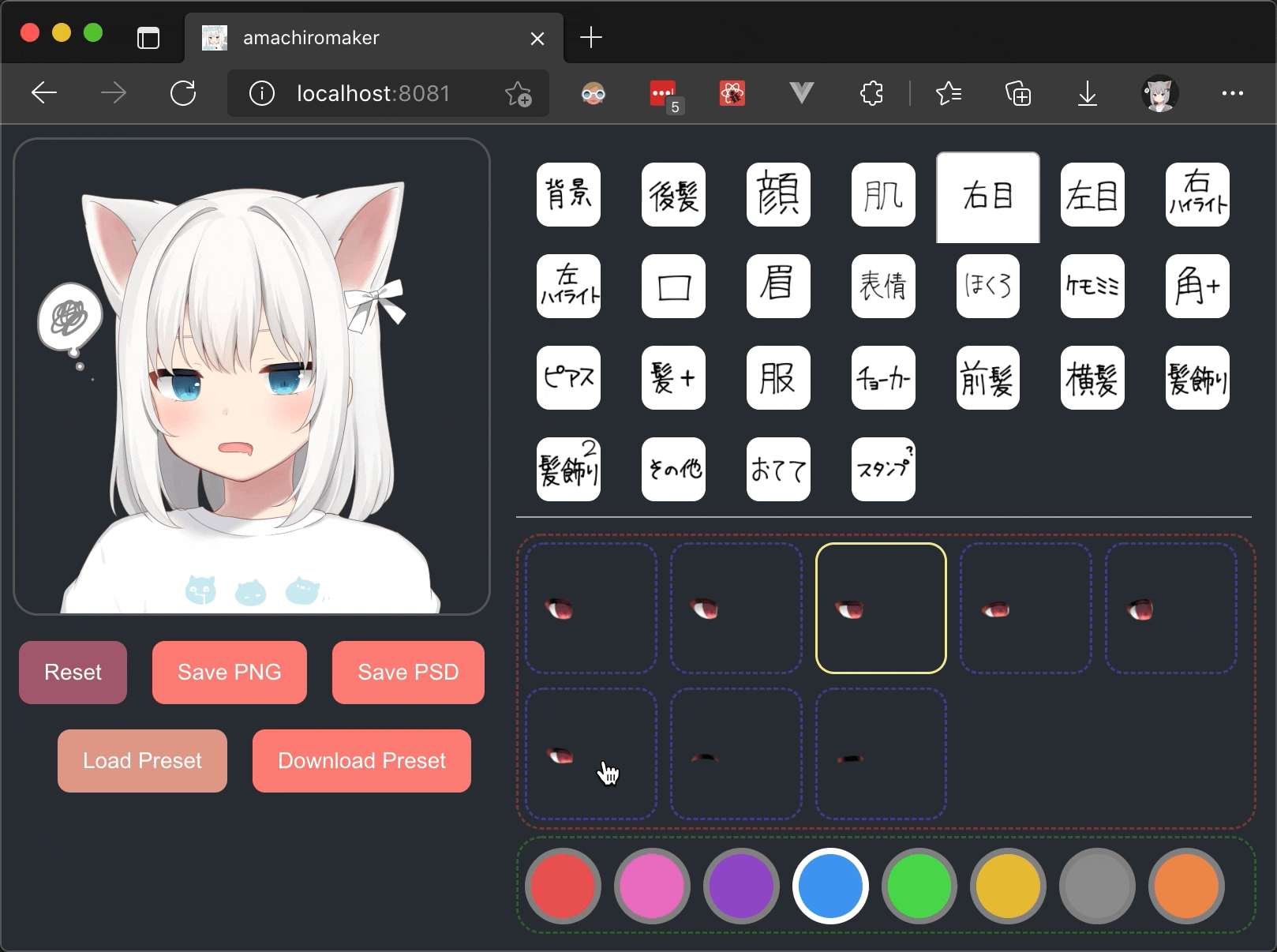This screenshot has width=1277, height=952.
Task: Open the browser downloads panel
Action: pos(1088,93)
